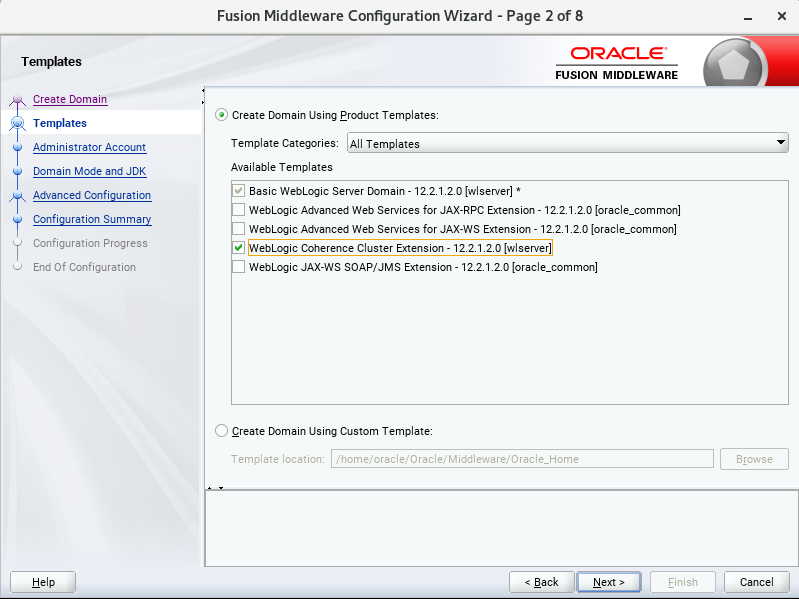The width and height of the screenshot is (799, 599).
Task: Click the Back button
Action: point(541,582)
